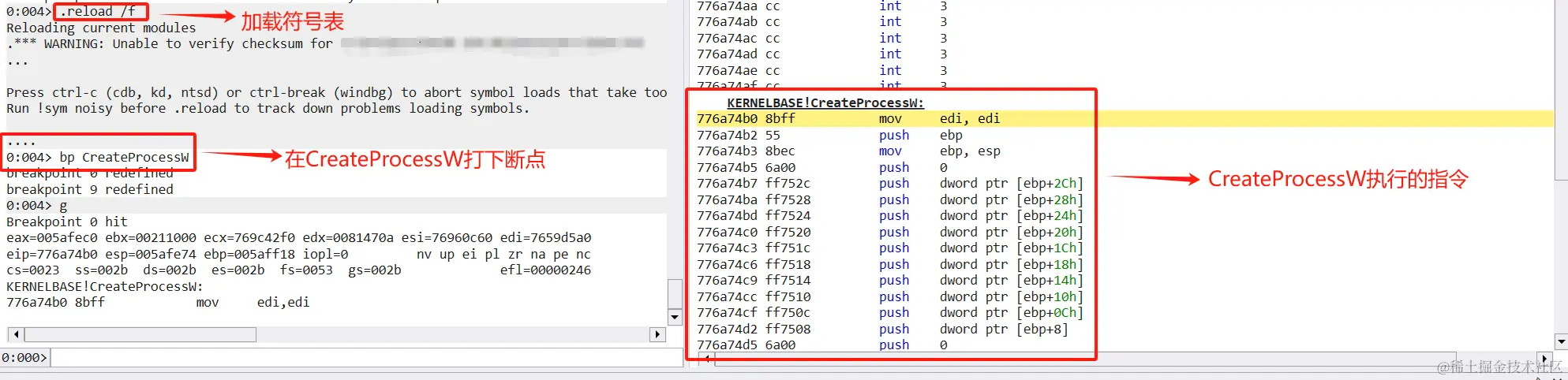The height and width of the screenshot is (380, 1568).
Task: Click the eip=776a74b0 register line
Action: coord(299,254)
